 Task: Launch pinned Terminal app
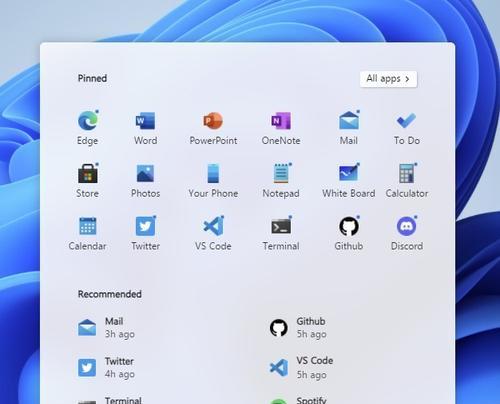pyautogui.click(x=281, y=233)
